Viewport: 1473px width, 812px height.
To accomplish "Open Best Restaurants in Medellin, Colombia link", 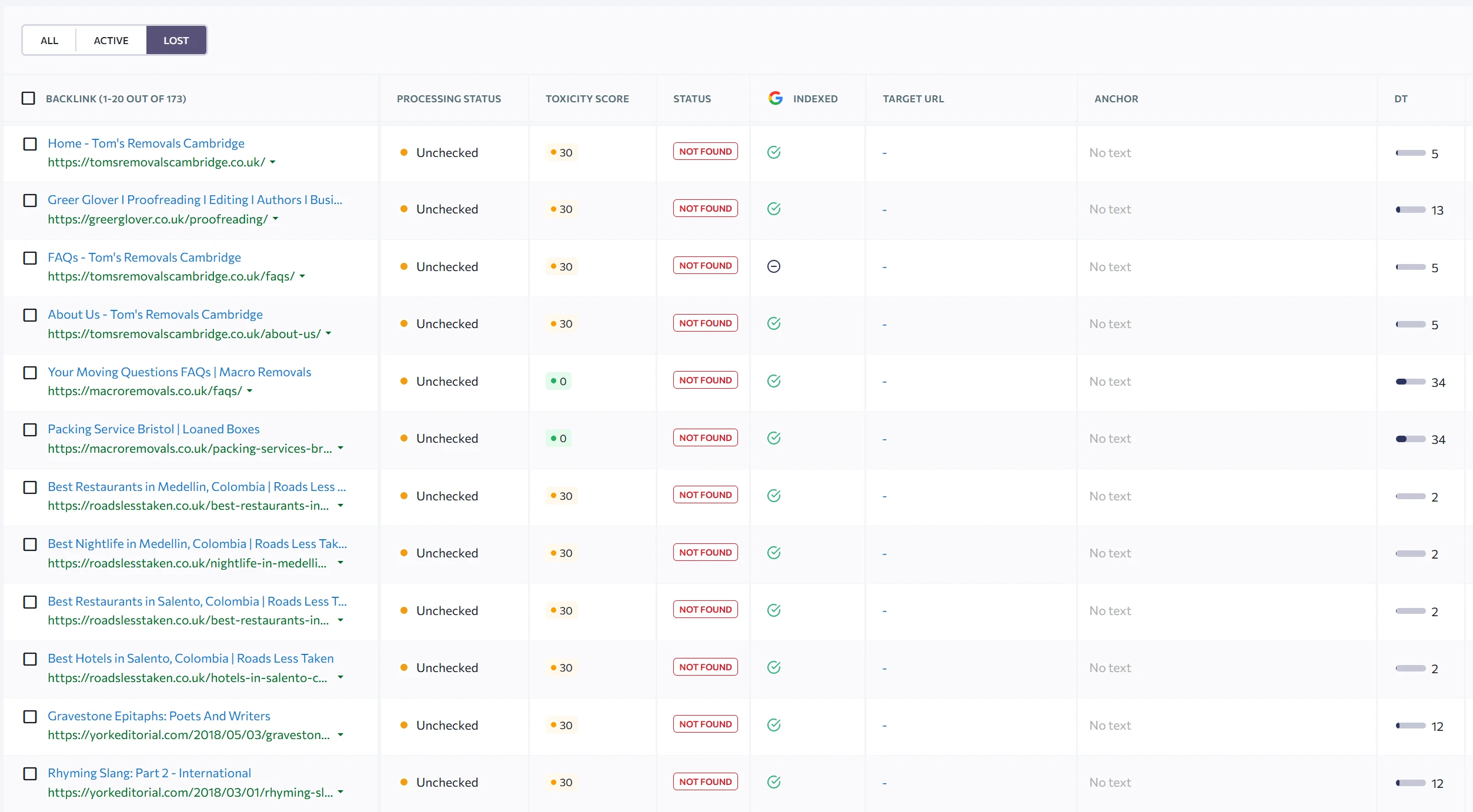I will tap(196, 487).
